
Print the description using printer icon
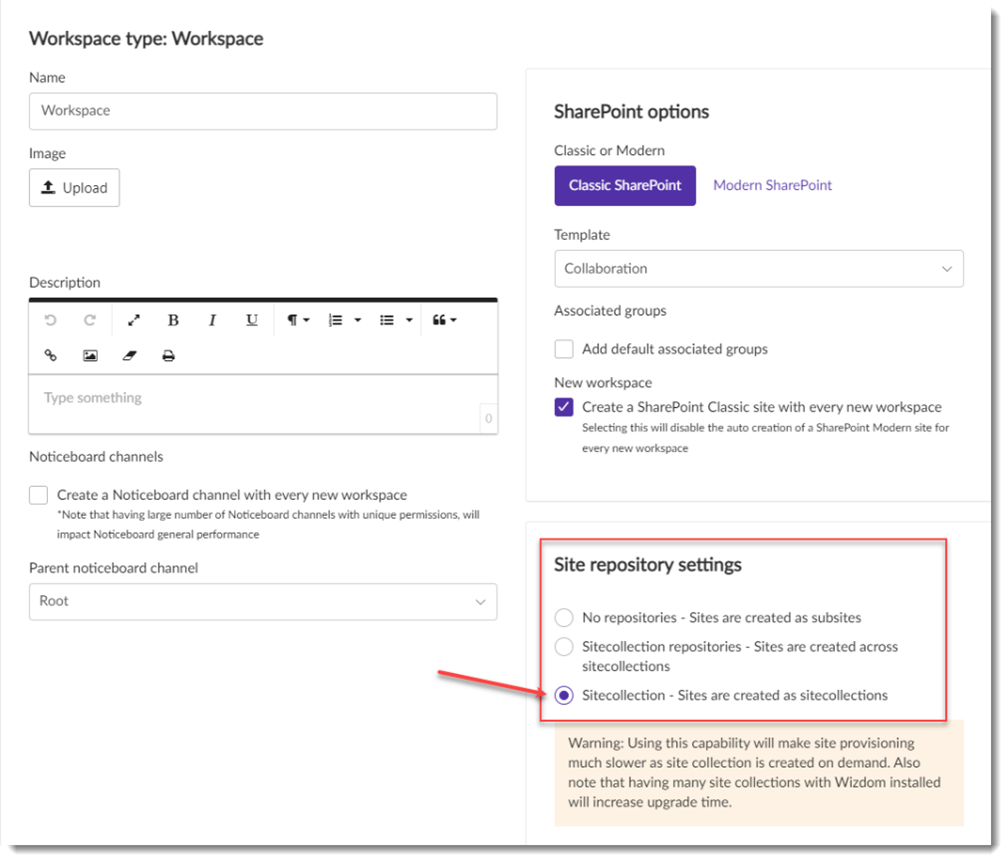168,355
